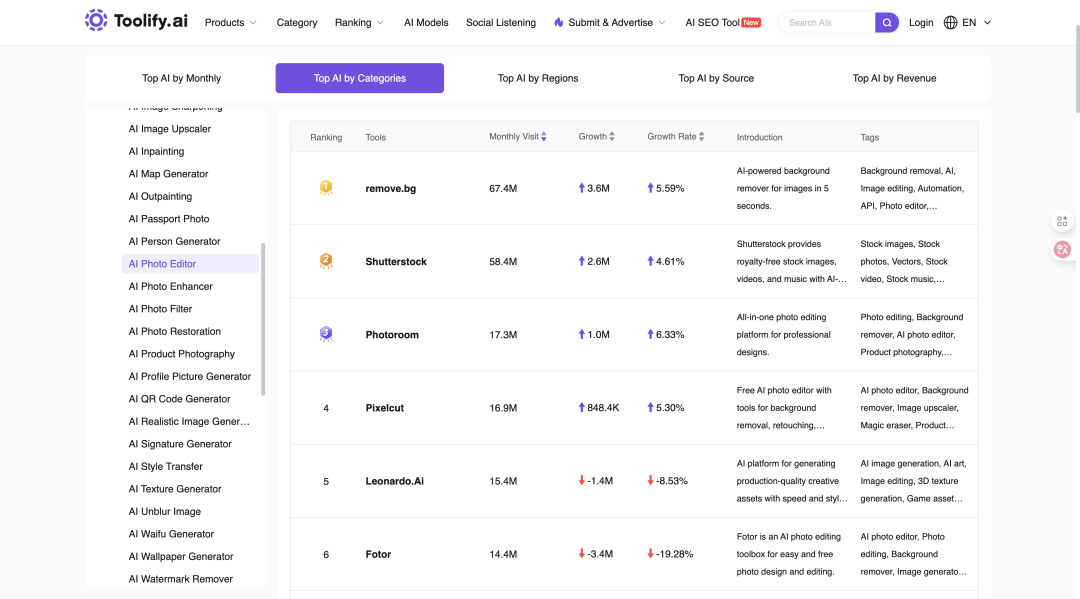Select AI Profile Picture Generator category
This screenshot has height=599, width=1080.
click(189, 377)
